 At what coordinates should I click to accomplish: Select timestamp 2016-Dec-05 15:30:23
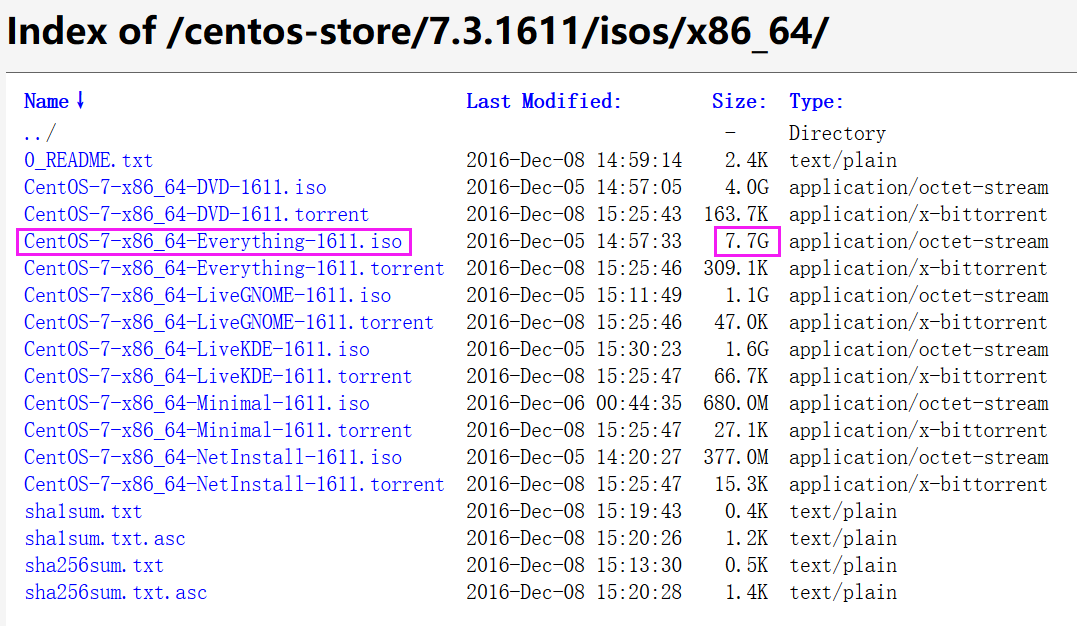(574, 349)
